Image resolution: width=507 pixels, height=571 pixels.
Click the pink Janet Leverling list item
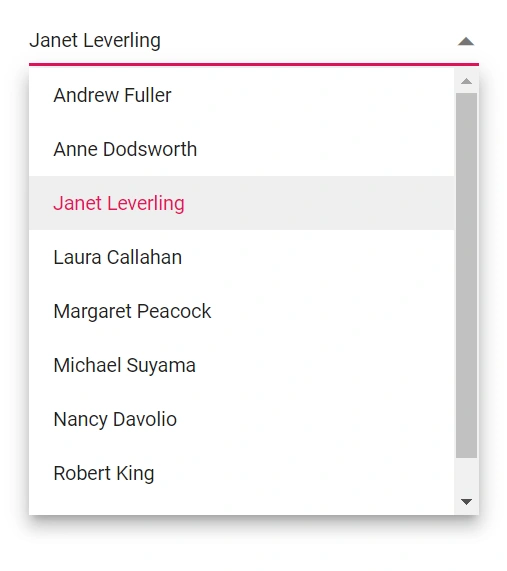coord(241,203)
